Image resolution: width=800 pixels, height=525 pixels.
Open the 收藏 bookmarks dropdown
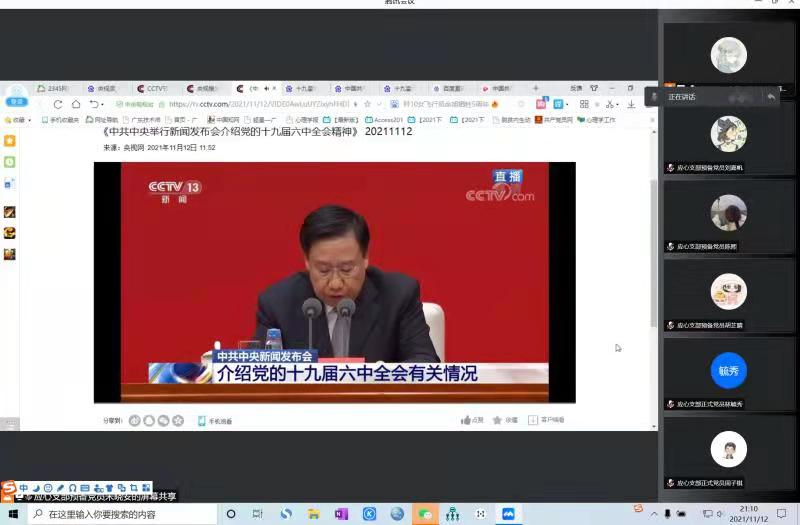coord(18,120)
